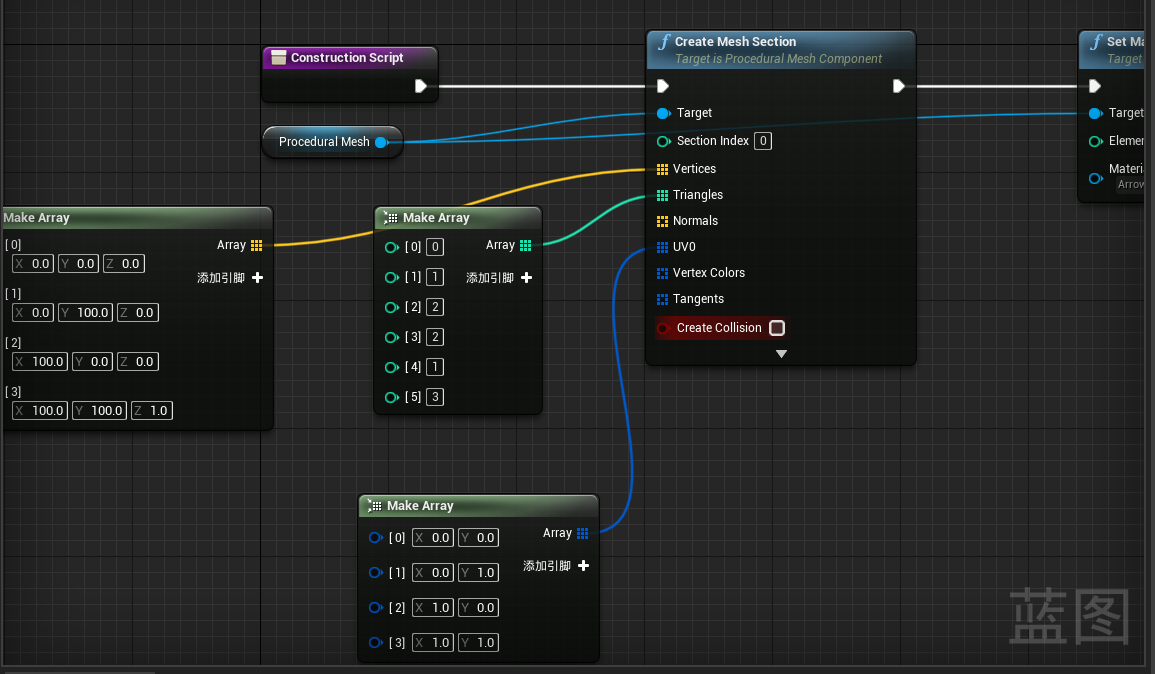1155x674 pixels.
Task: Enable the Create Collision checkbox
Action: (x=777, y=327)
